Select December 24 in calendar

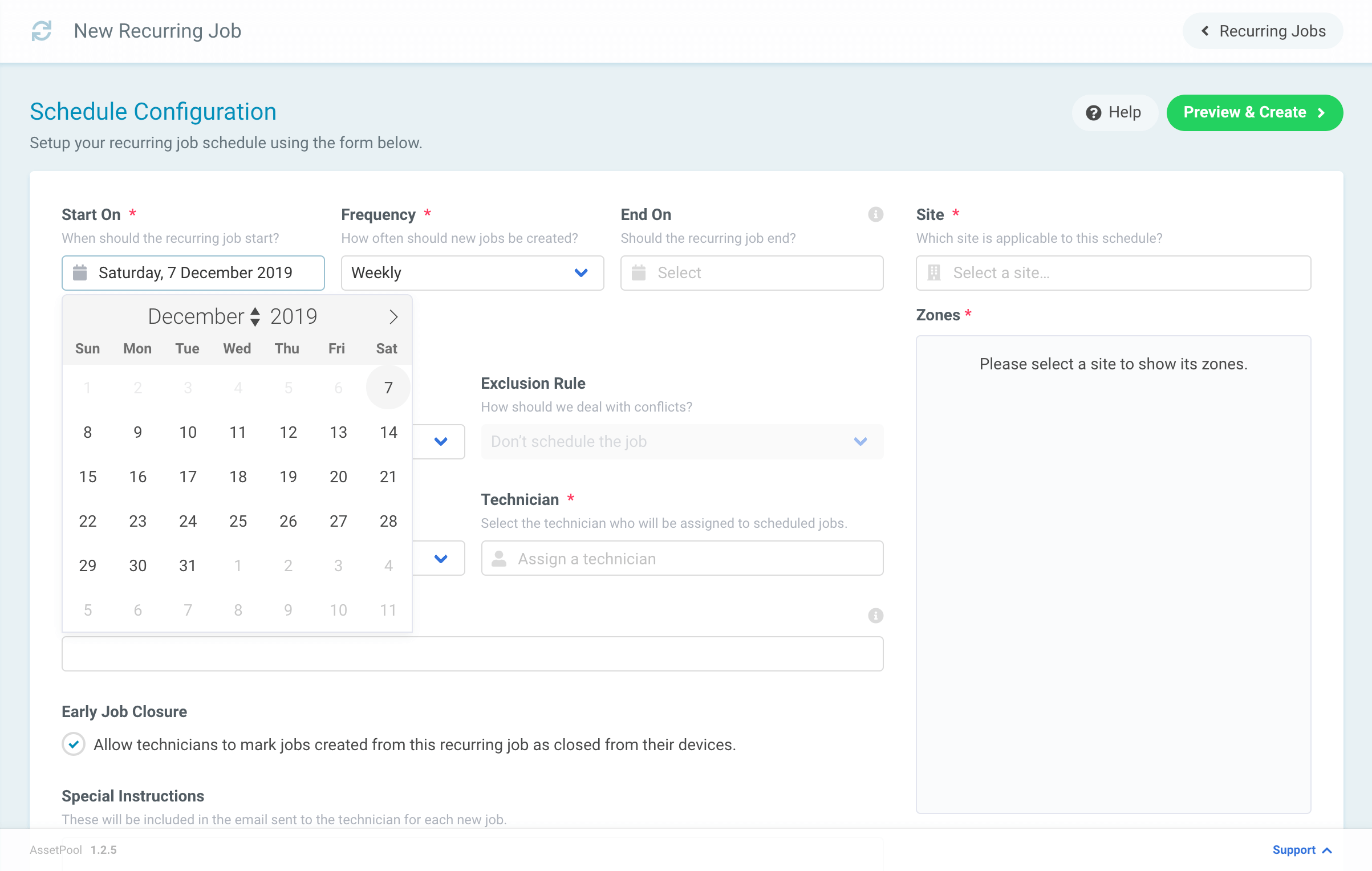coord(188,521)
